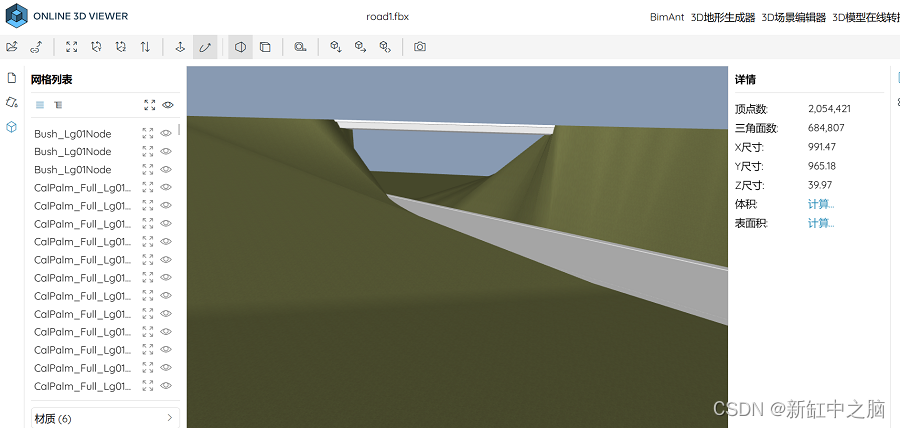Zoom to the first Bush_Lg01Node mesh

pyautogui.click(x=148, y=133)
